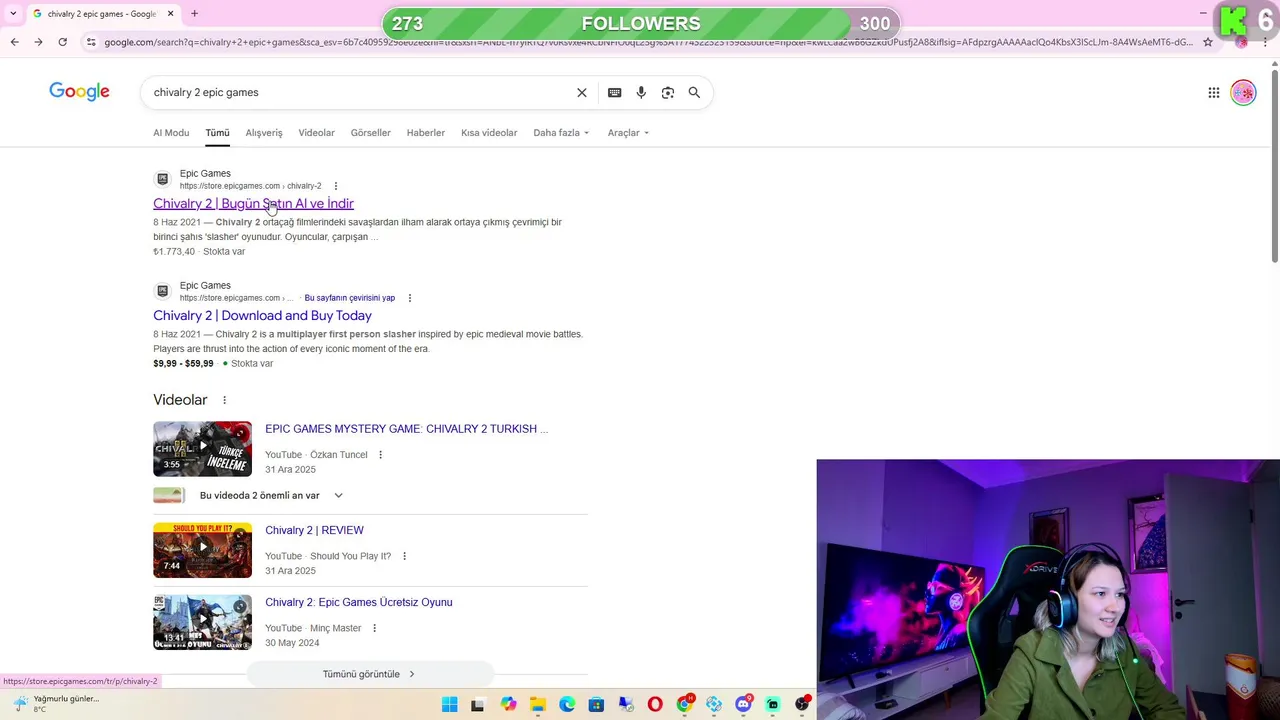Click Bu sayfanın çevirisini yap link

tap(349, 298)
